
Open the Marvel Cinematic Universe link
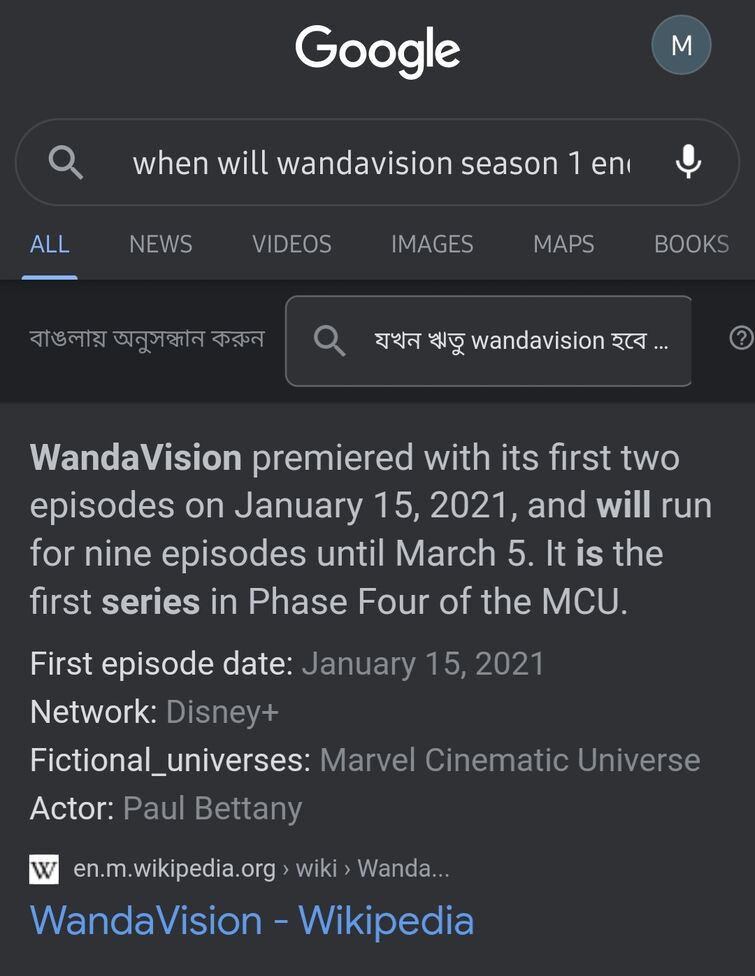[509, 760]
